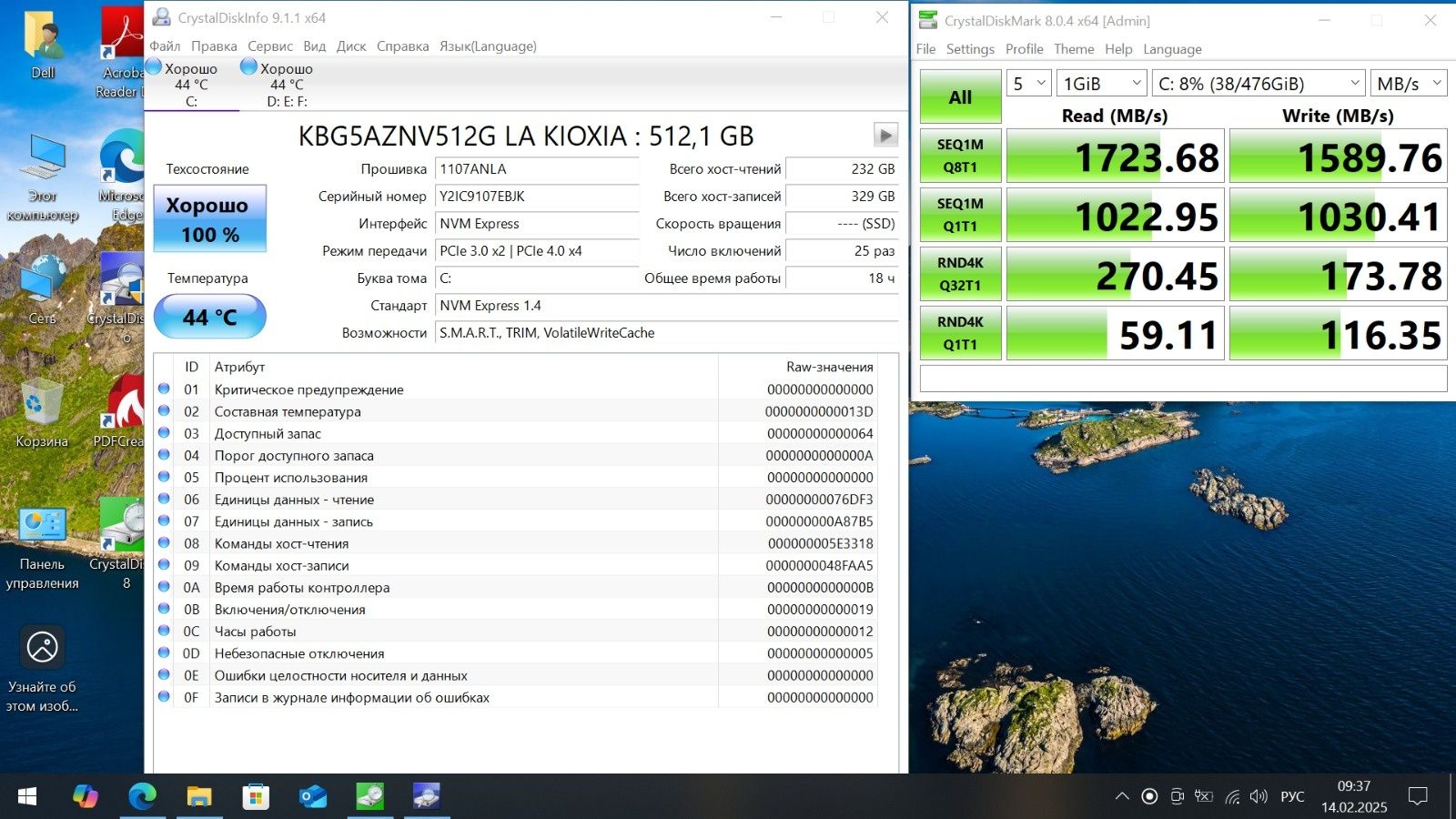
Task: Expand the MB/s unit dropdown
Action: [x=1409, y=84]
